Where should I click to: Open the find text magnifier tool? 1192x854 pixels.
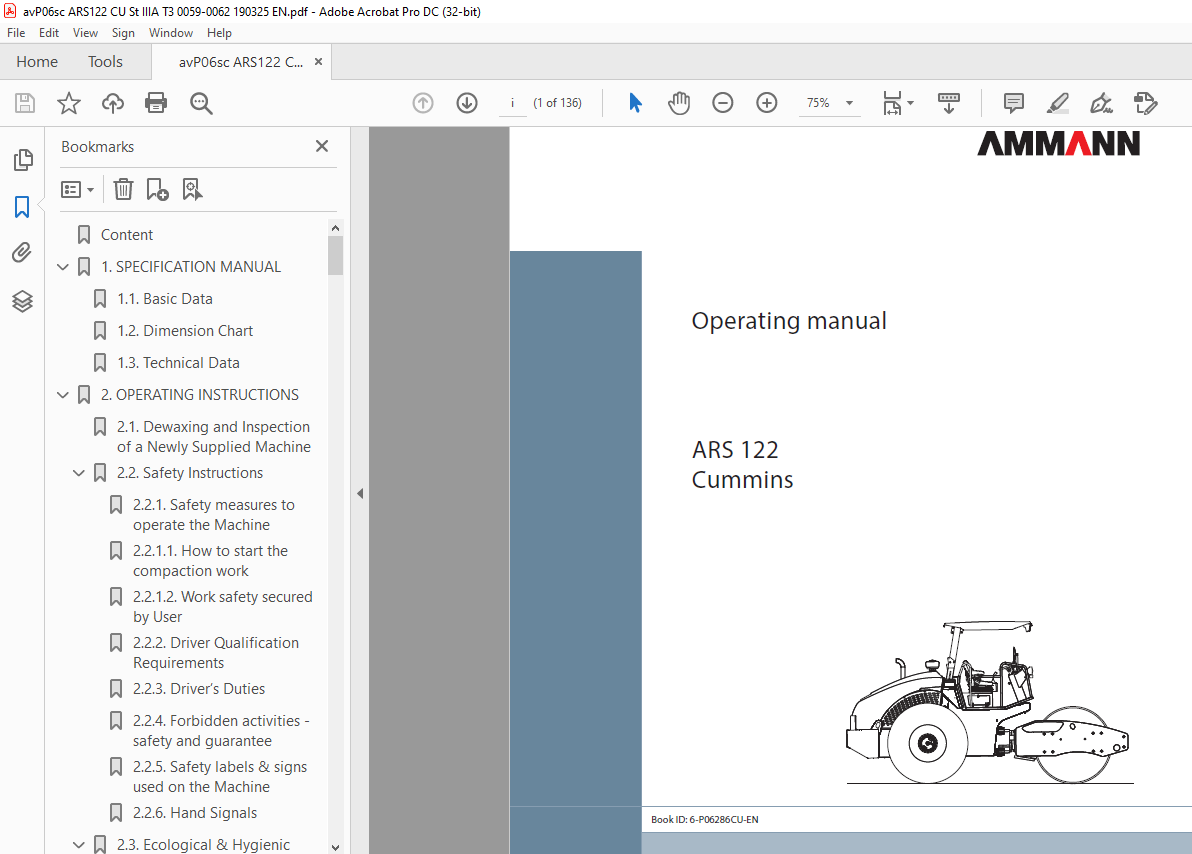[201, 103]
